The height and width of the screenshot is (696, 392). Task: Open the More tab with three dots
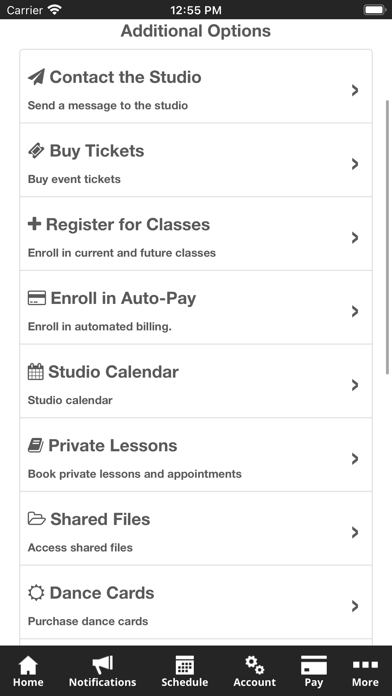click(x=365, y=671)
